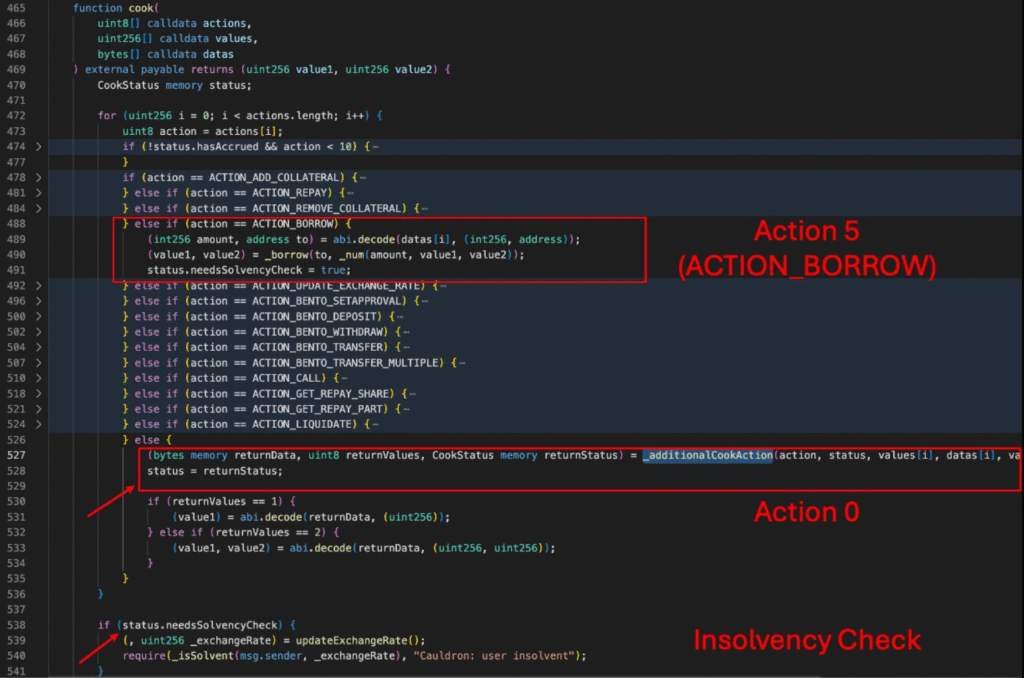1024x678 pixels.
Task: Unfold the ACTION_CALL branch at line 510
Action: tap(39, 378)
